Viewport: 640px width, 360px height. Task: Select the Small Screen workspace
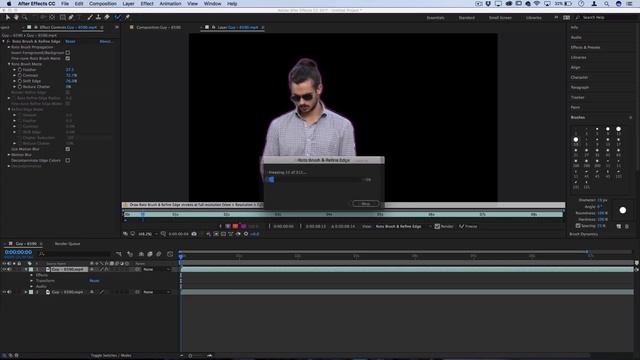[500, 18]
